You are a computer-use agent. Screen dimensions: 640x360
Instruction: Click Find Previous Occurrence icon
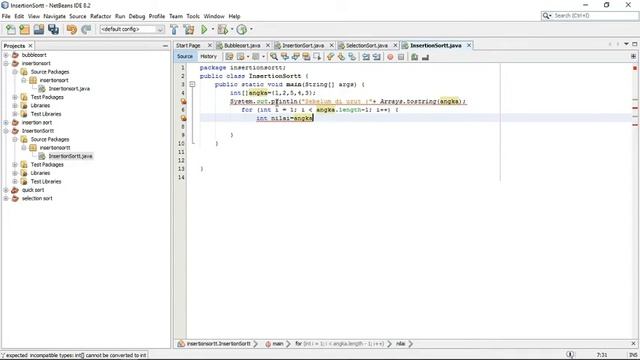(285, 57)
